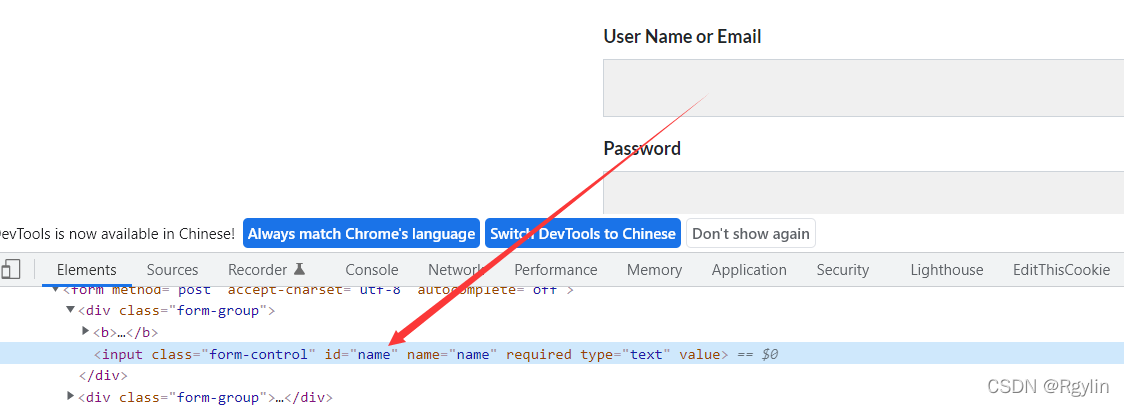The width and height of the screenshot is (1124, 406).
Task: Toggle the device toolbar icon
Action: click(x=10, y=270)
